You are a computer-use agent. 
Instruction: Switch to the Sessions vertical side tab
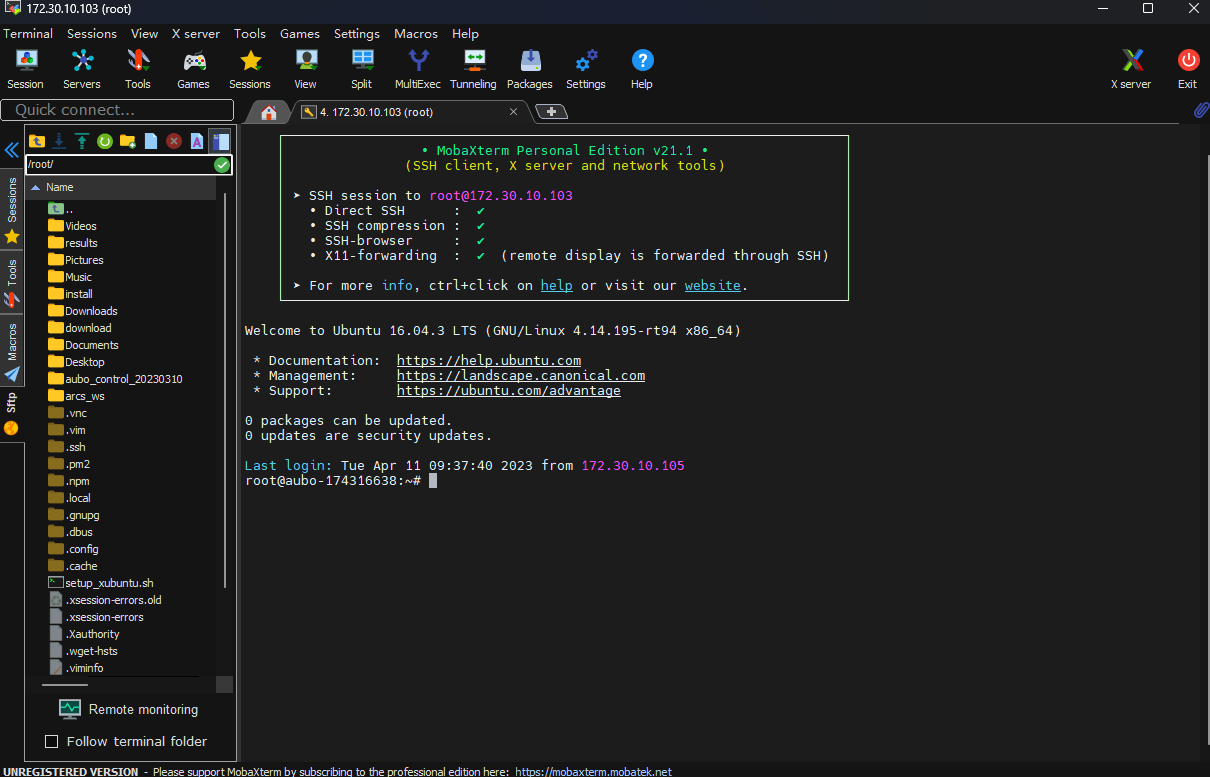[x=12, y=199]
